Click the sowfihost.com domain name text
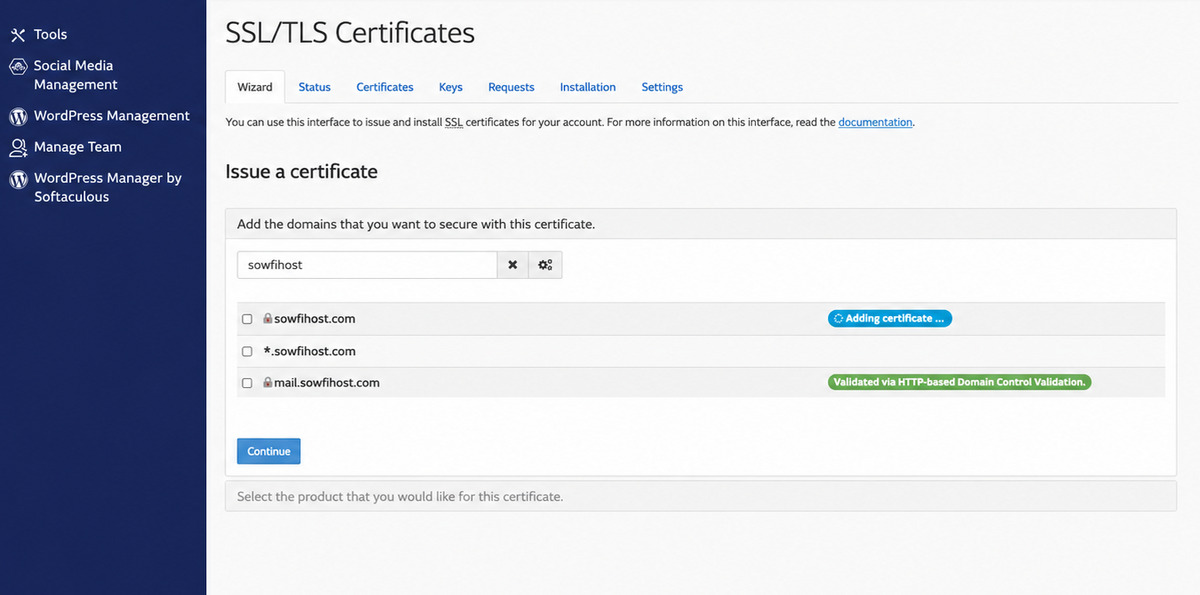 coord(314,319)
